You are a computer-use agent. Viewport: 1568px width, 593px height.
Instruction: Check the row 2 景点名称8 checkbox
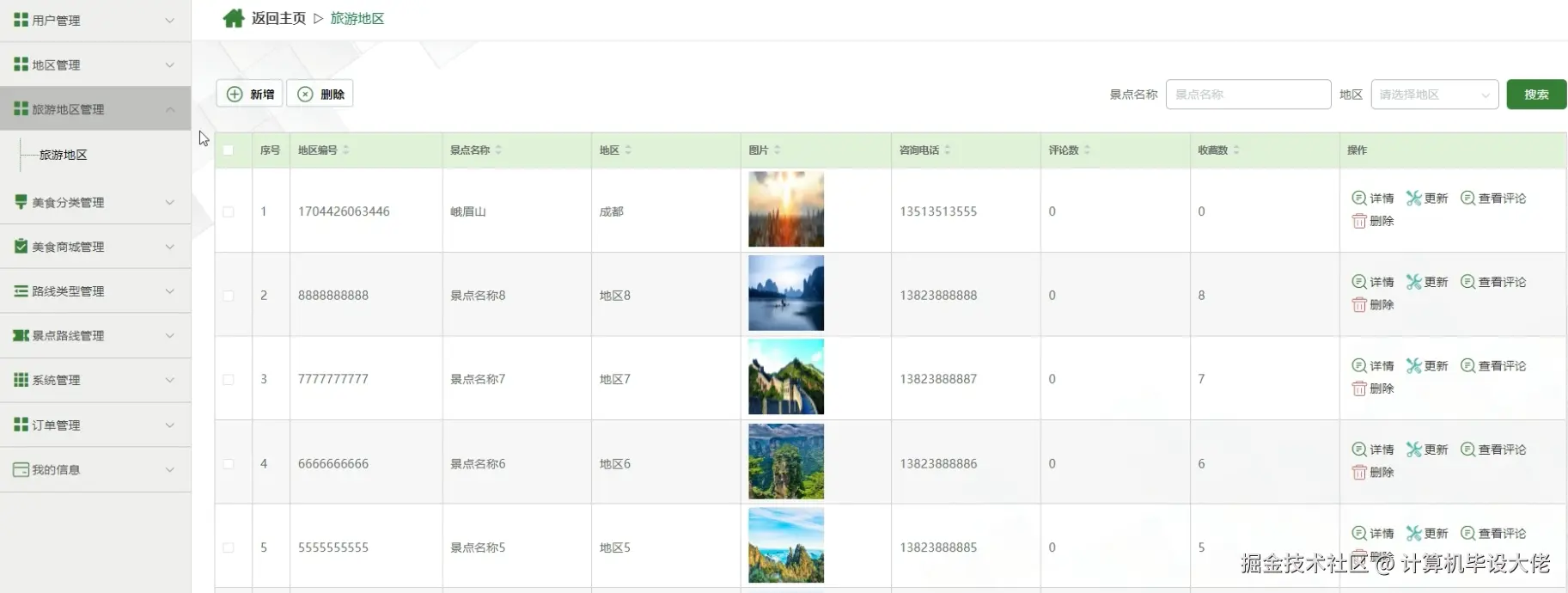(229, 296)
